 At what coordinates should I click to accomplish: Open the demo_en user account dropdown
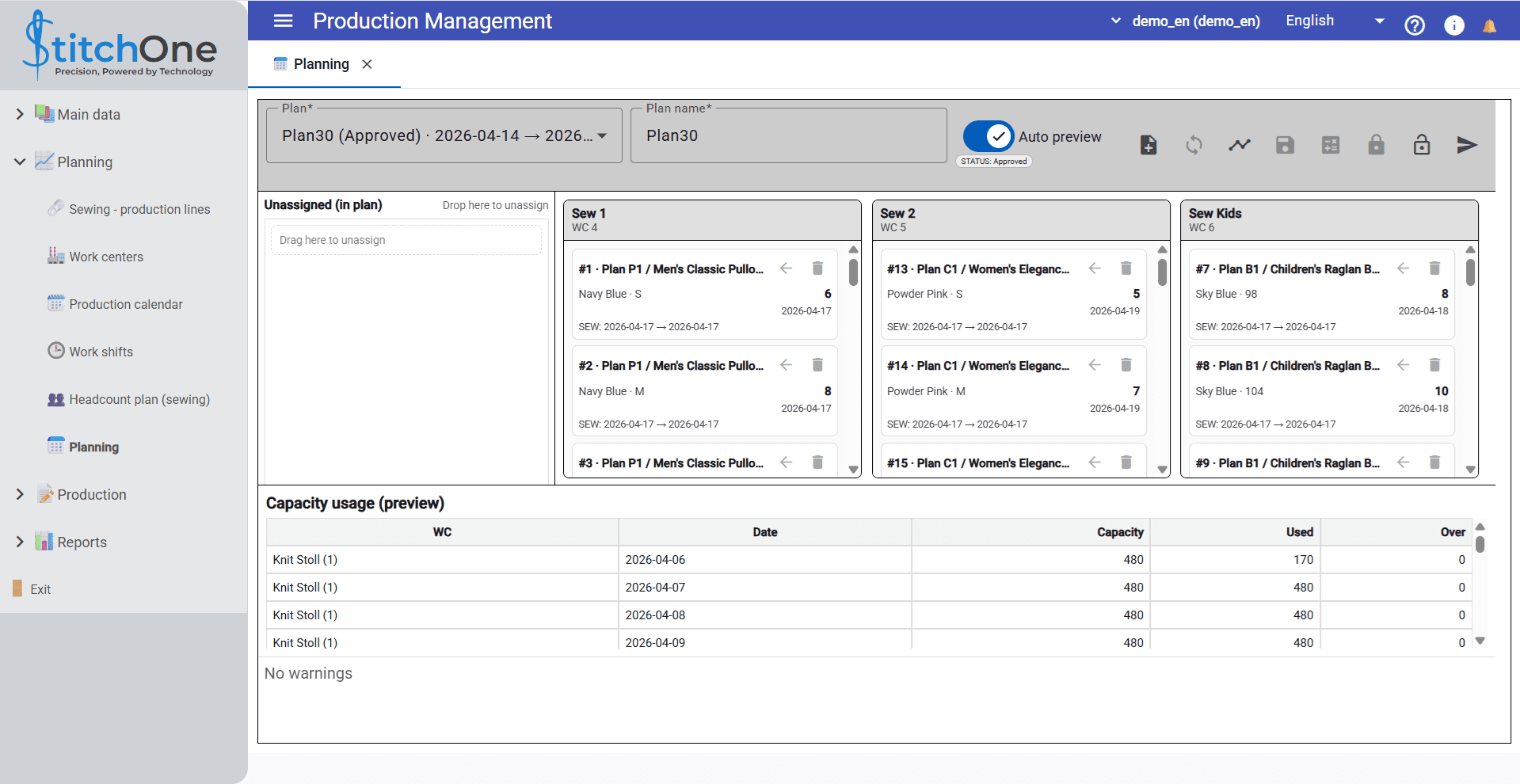coord(1186,21)
